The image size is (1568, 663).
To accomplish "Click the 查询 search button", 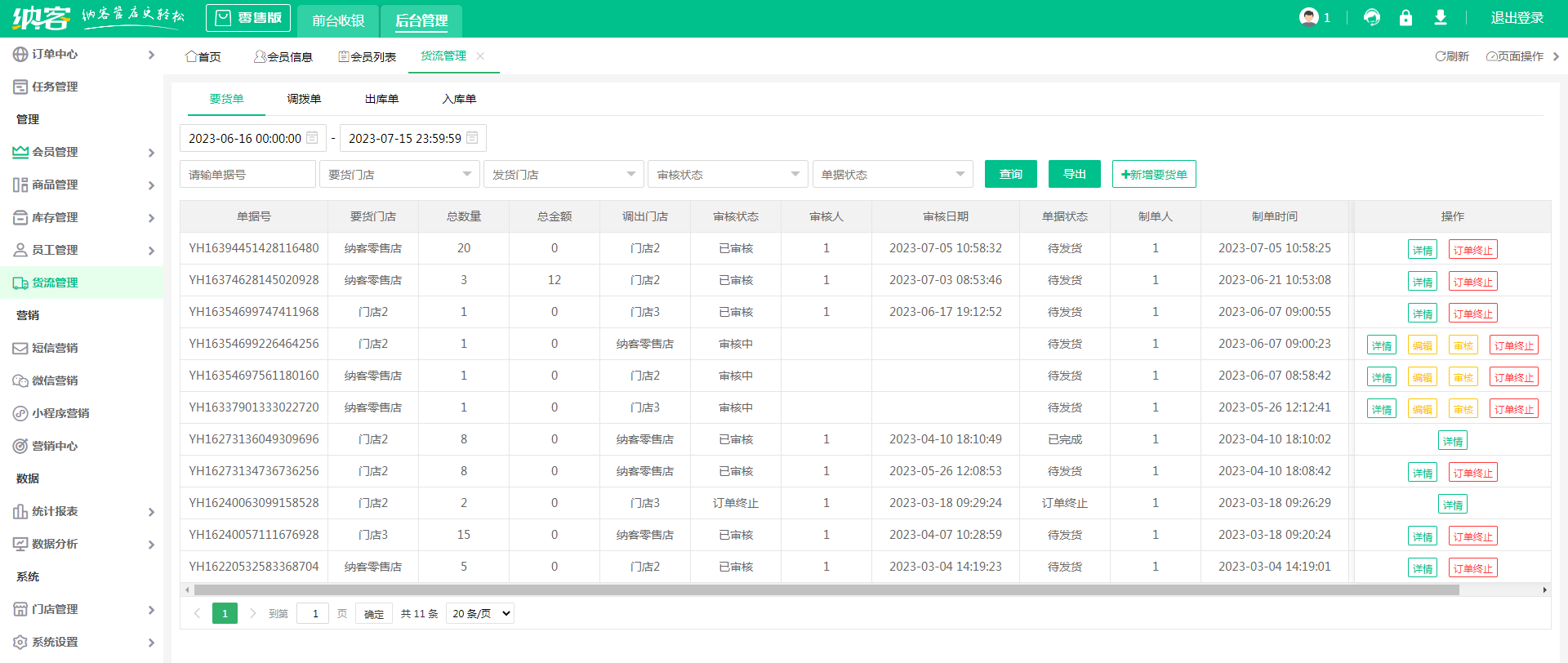I will click(1011, 174).
